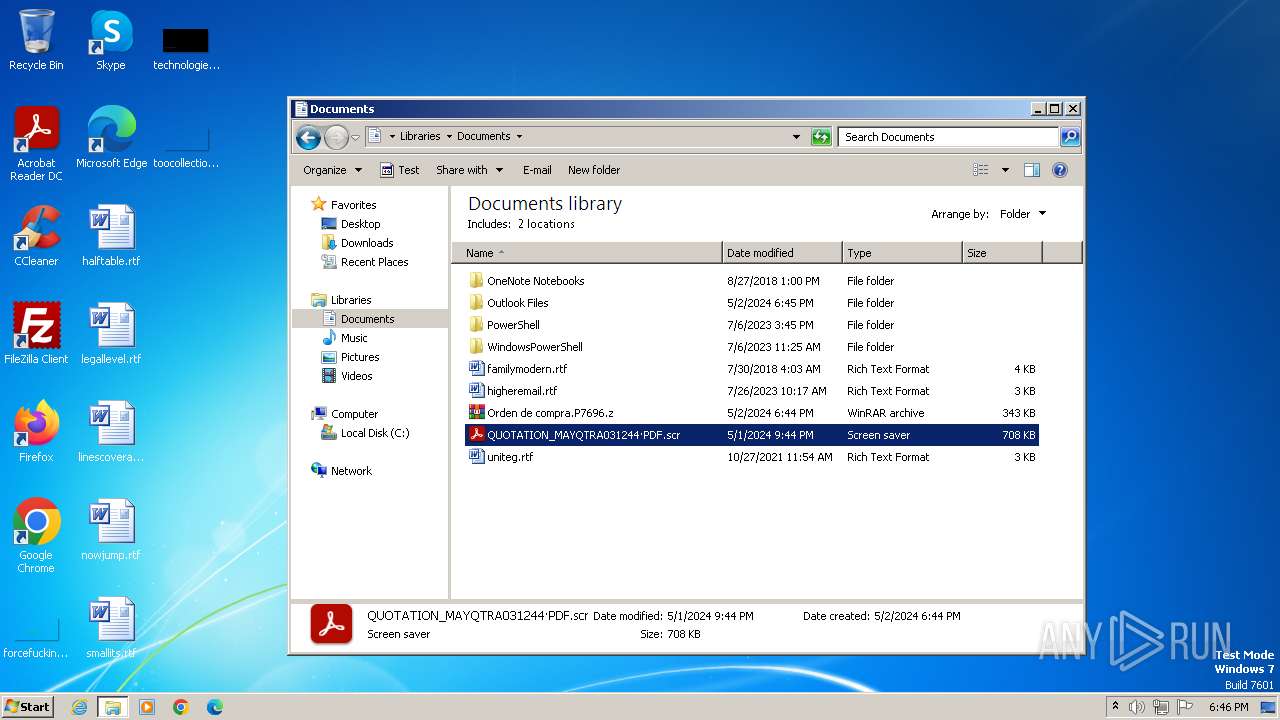This screenshot has height=720, width=1280.
Task: Click Windows Explorer taskbar button
Action: click(x=113, y=707)
